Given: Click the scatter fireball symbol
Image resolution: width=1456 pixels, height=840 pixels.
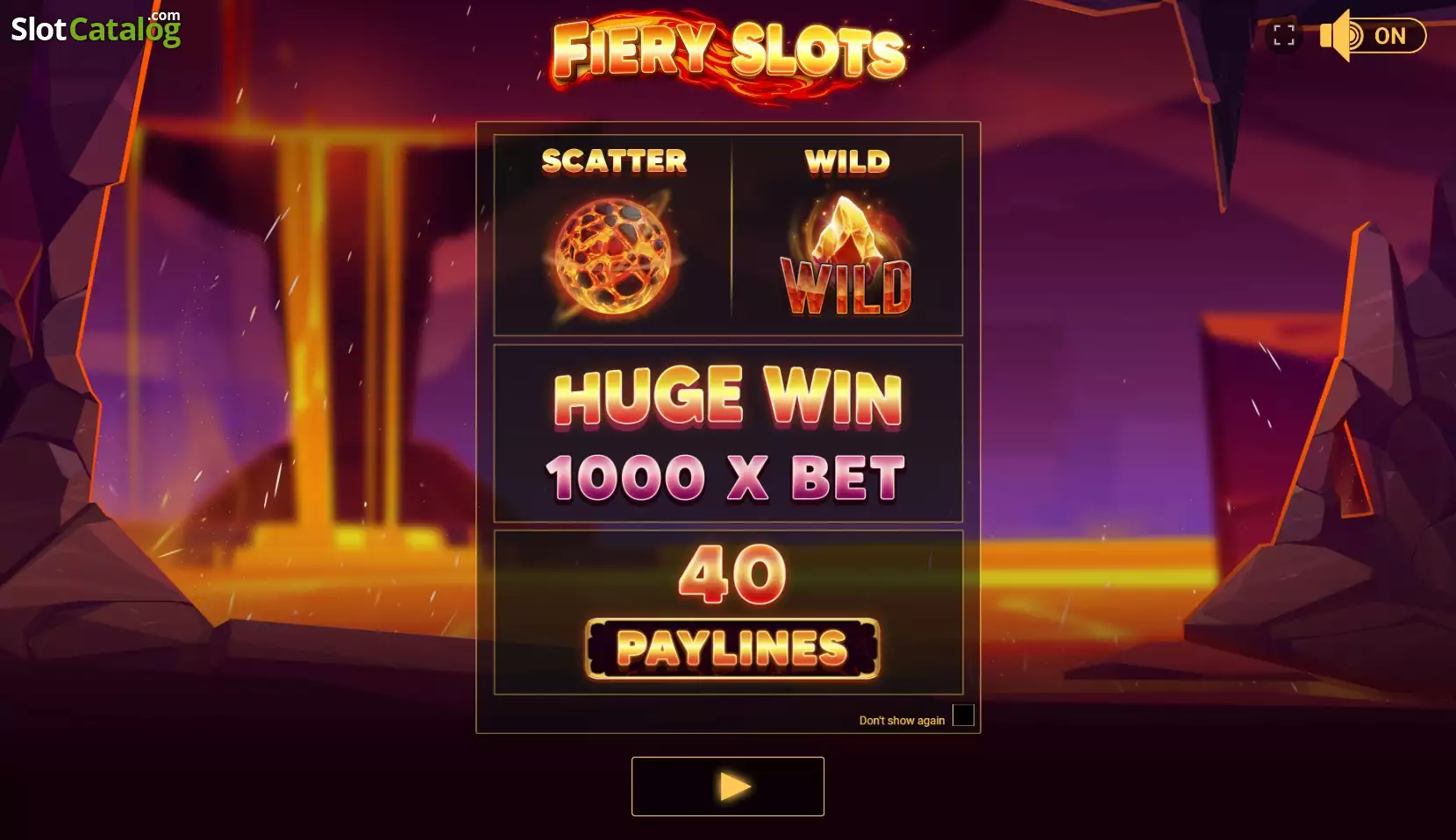Looking at the screenshot, I should tap(613, 255).
